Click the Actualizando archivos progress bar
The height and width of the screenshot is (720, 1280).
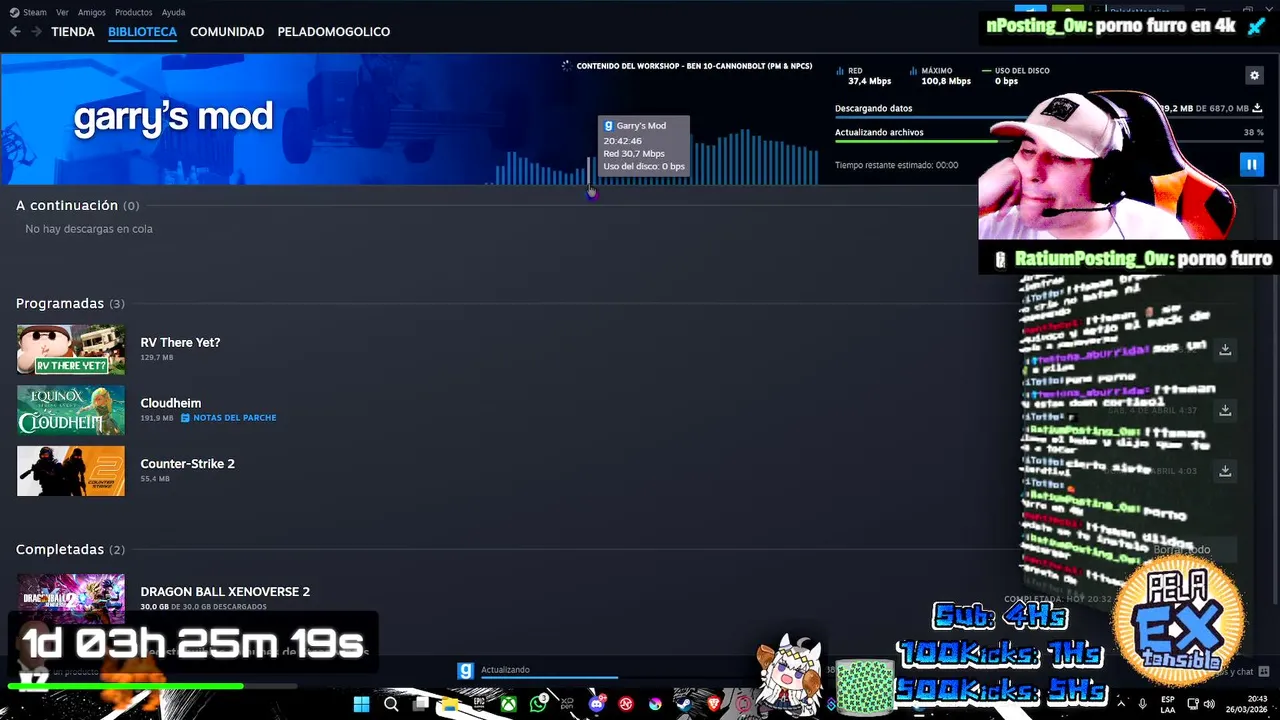pyautogui.click(x=1049, y=142)
